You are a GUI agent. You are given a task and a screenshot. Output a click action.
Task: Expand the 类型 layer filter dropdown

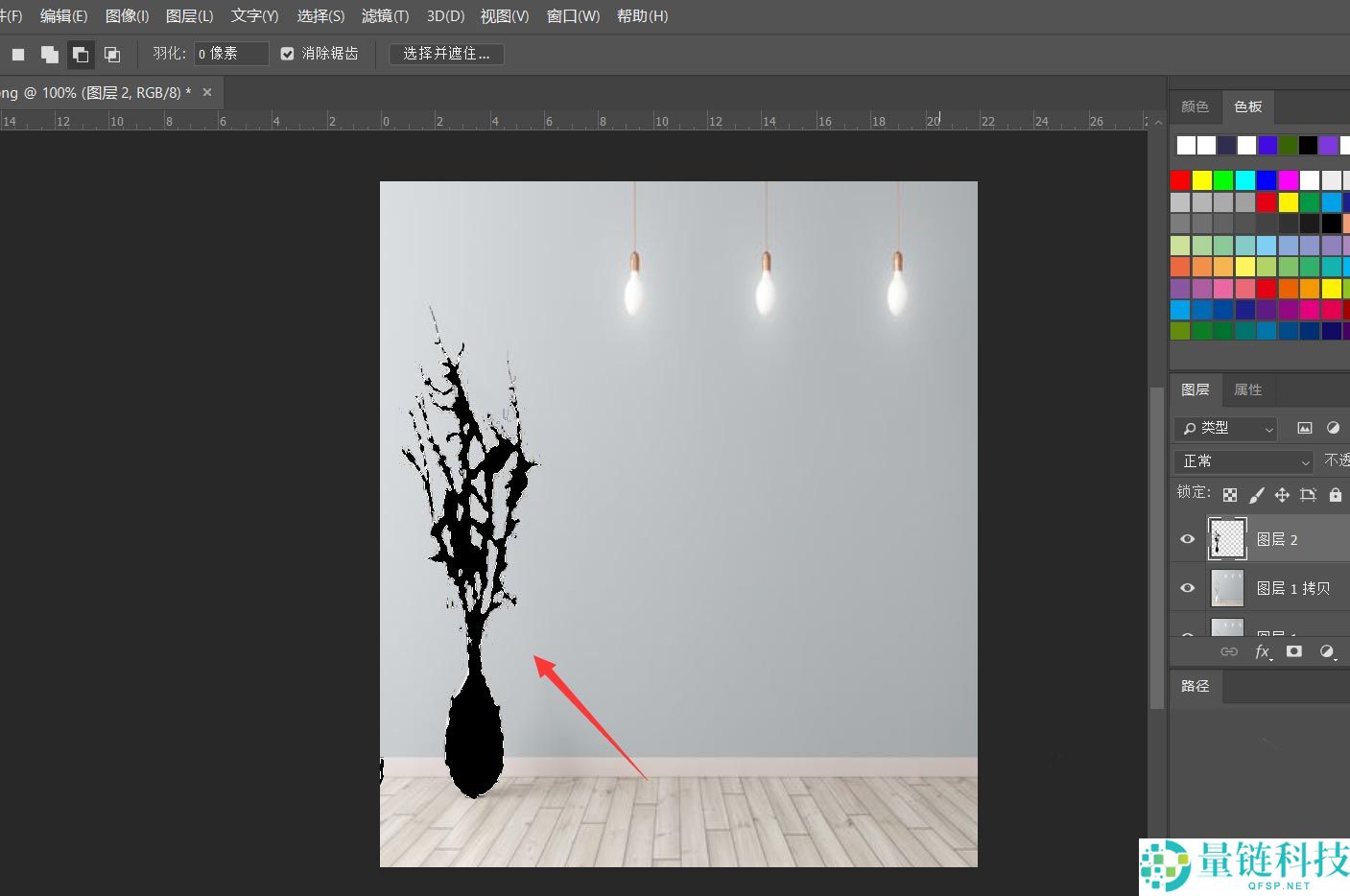click(x=1226, y=428)
